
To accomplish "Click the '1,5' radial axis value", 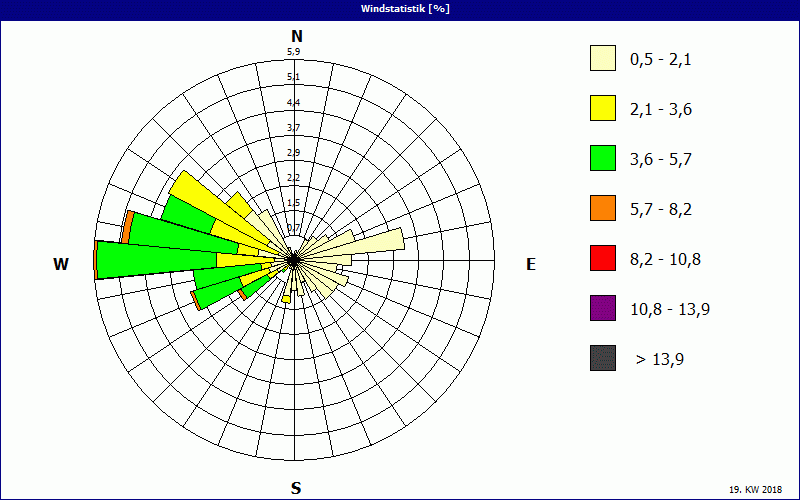I will coord(293,203).
